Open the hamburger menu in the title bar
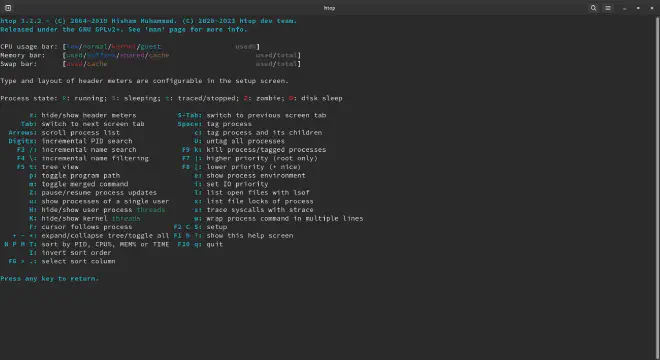Screen dimensions: 660x360 [608, 8]
